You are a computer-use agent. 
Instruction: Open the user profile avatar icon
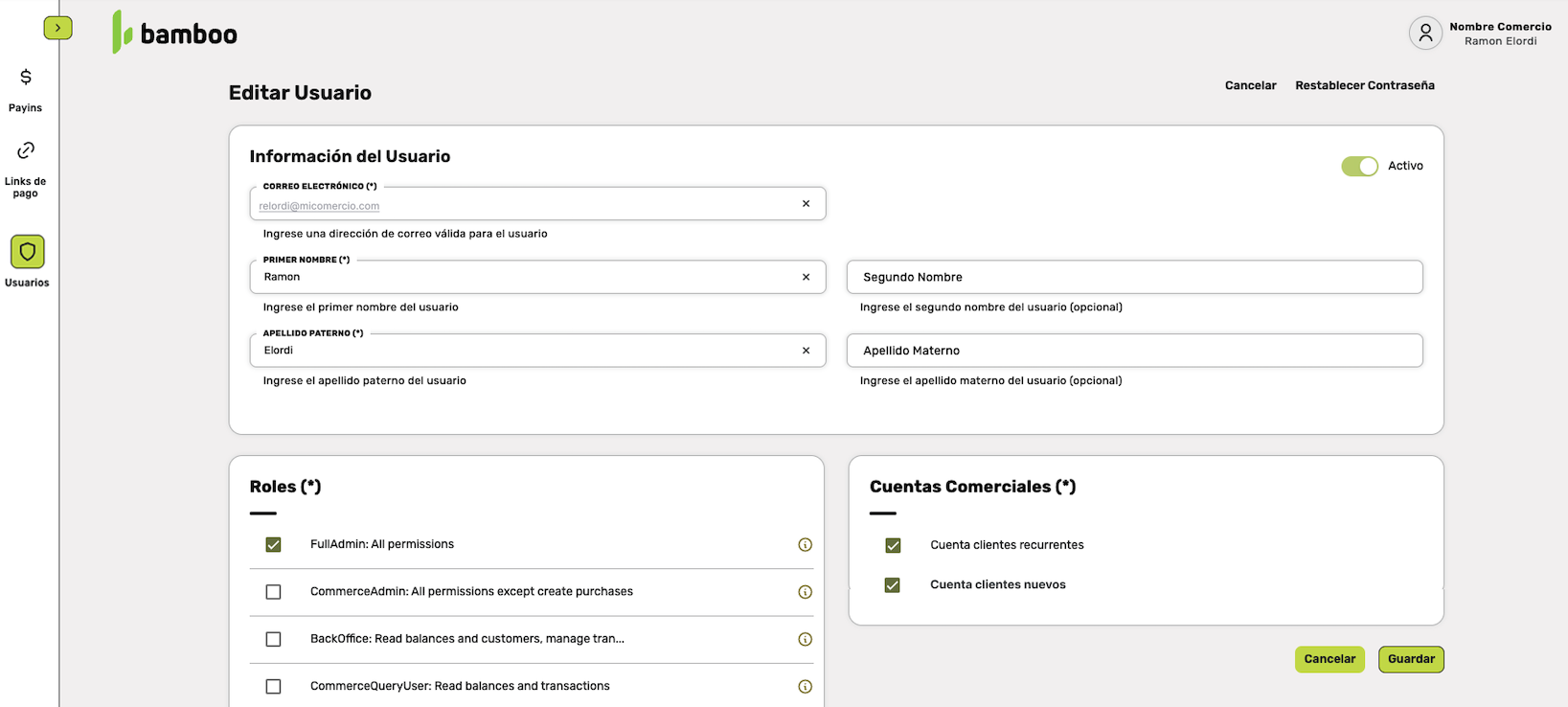point(1425,33)
